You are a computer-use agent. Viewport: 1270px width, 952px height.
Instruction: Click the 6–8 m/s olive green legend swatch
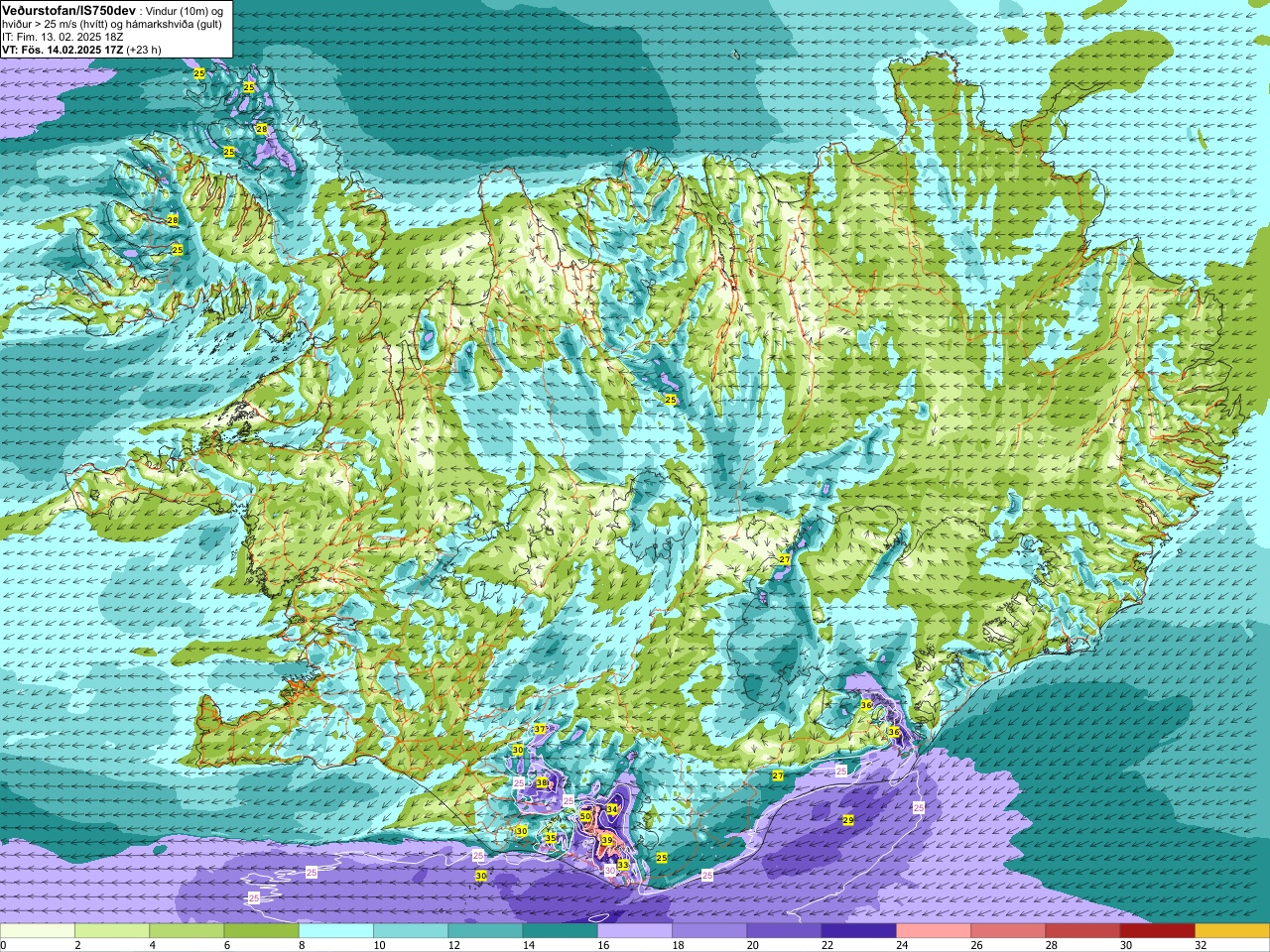click(262, 931)
